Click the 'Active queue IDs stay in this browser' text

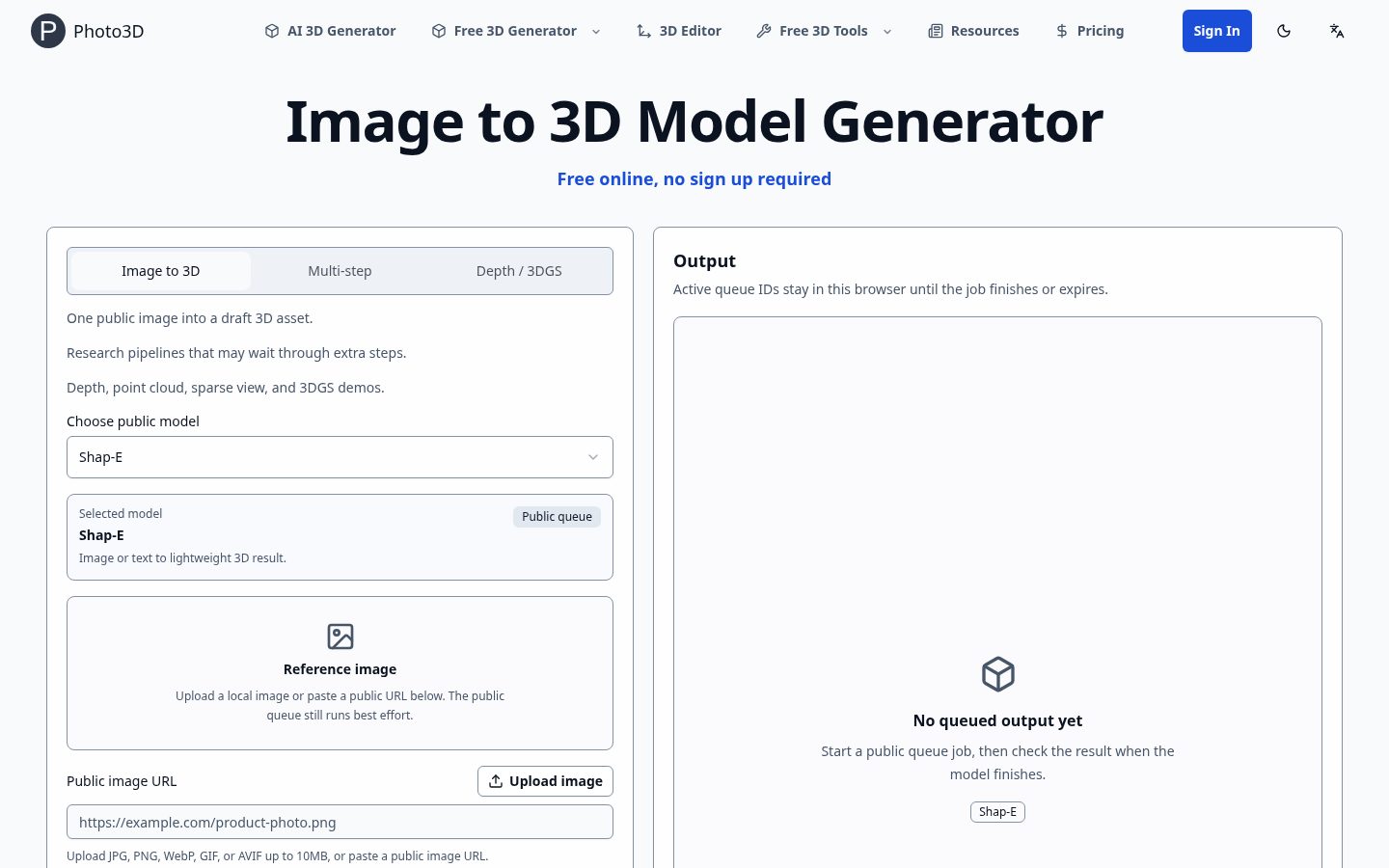pos(890,289)
